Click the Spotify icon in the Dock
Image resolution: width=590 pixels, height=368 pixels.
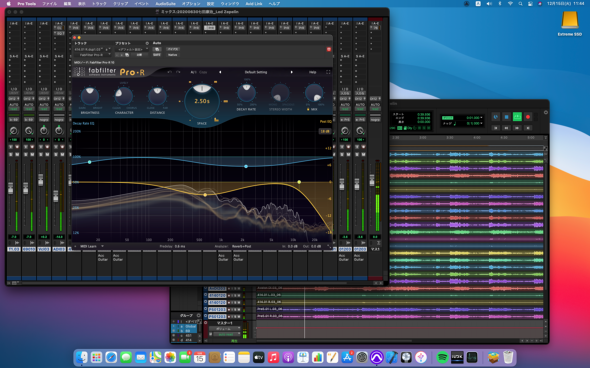click(442, 357)
